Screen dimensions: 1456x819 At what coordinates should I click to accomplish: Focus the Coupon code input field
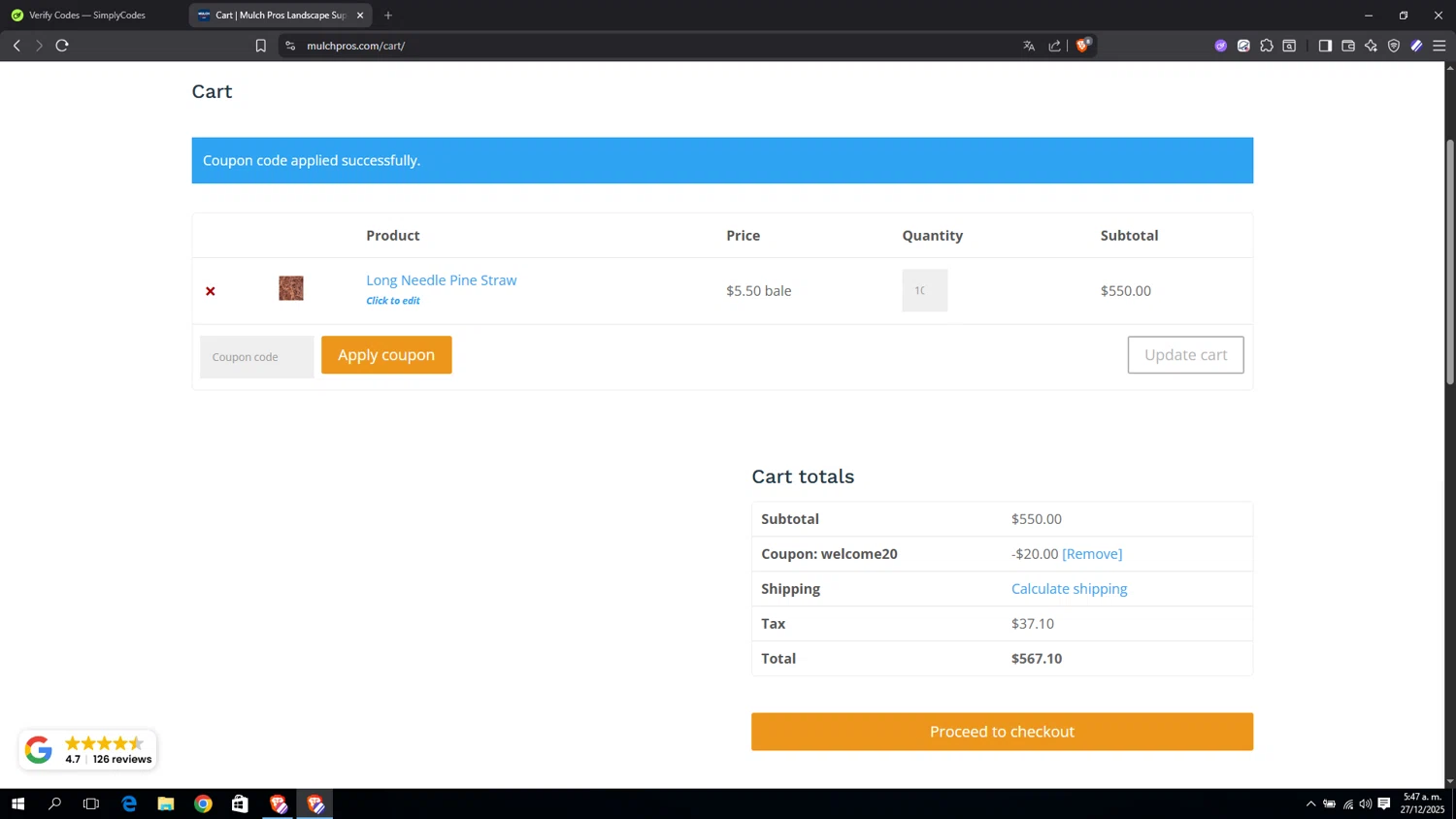257,357
